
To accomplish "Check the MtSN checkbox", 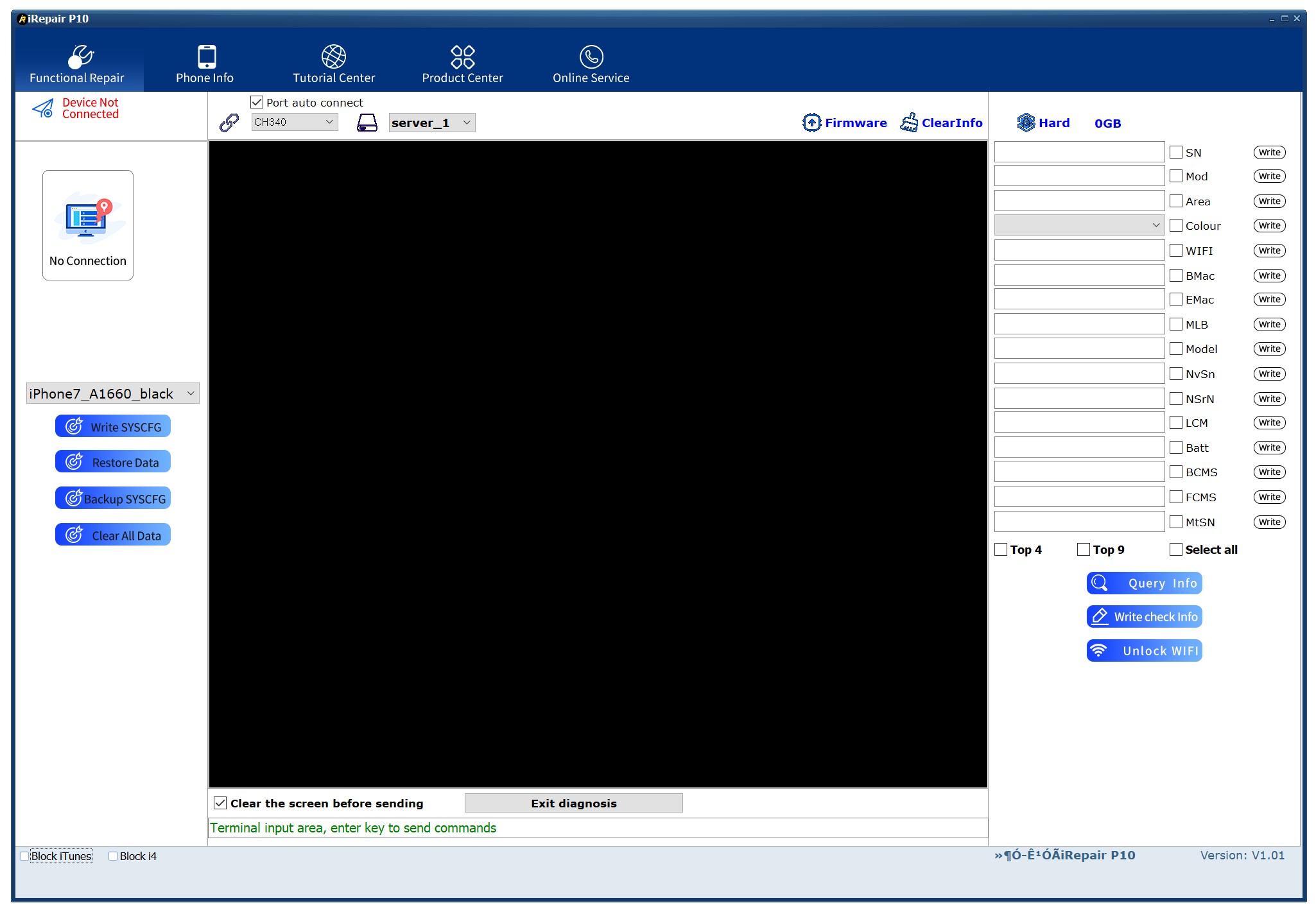I will tap(1176, 522).
